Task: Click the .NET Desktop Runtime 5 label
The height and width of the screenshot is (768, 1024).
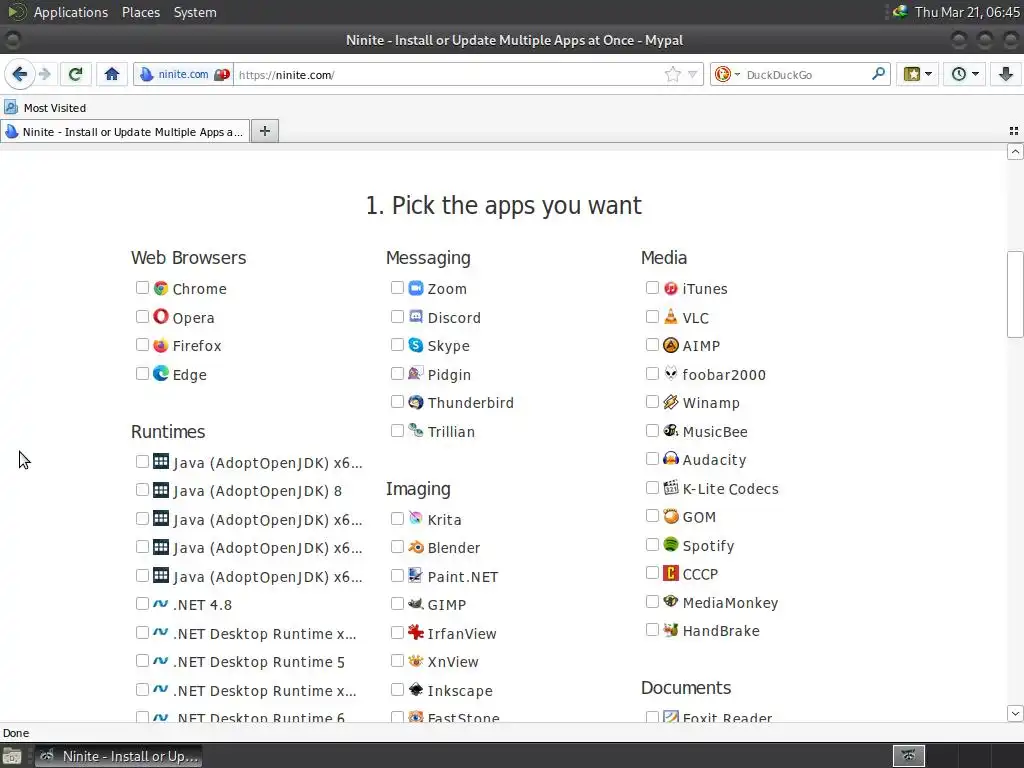Action: point(259,662)
